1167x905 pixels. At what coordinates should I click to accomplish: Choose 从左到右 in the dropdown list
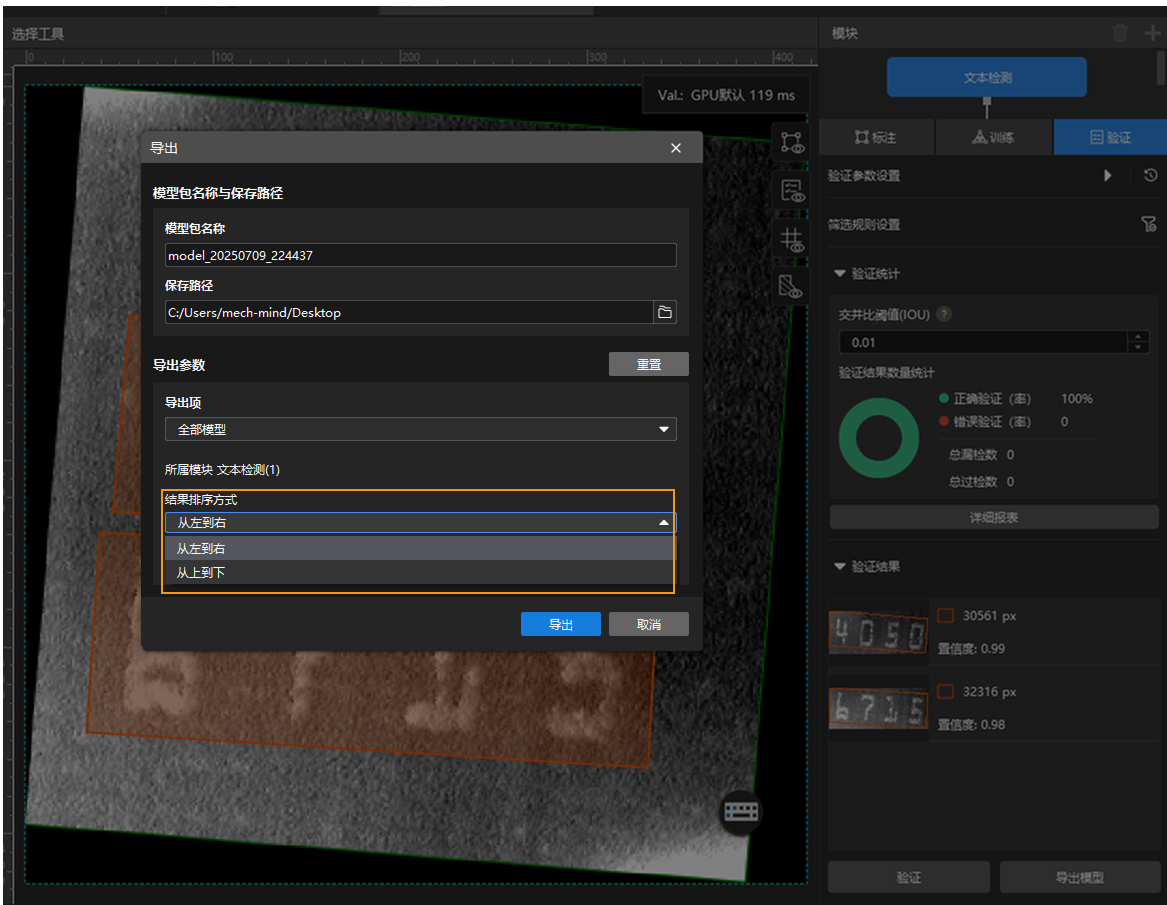421,549
